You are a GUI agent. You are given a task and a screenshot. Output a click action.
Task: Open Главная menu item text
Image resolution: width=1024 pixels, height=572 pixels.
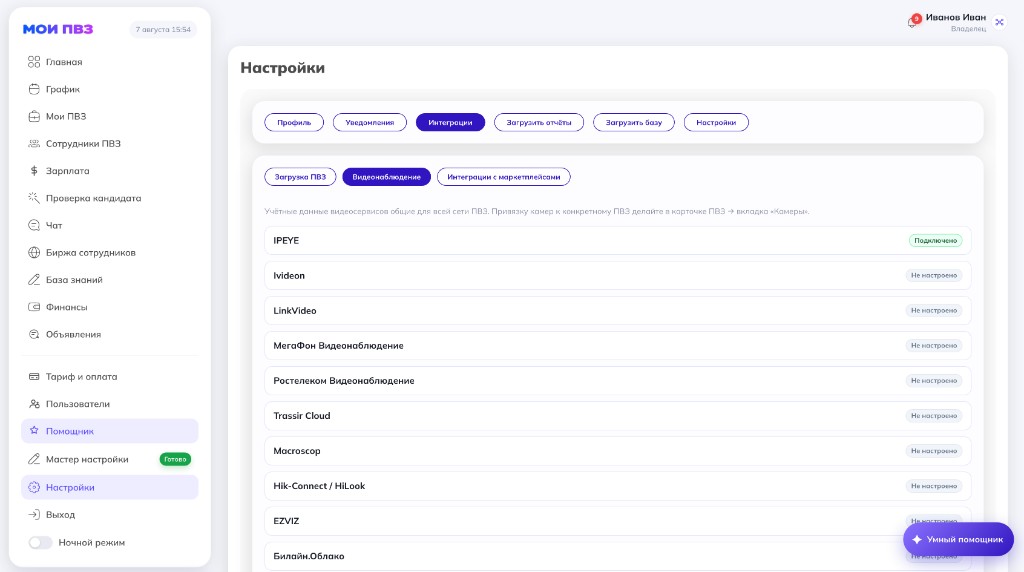64,62
